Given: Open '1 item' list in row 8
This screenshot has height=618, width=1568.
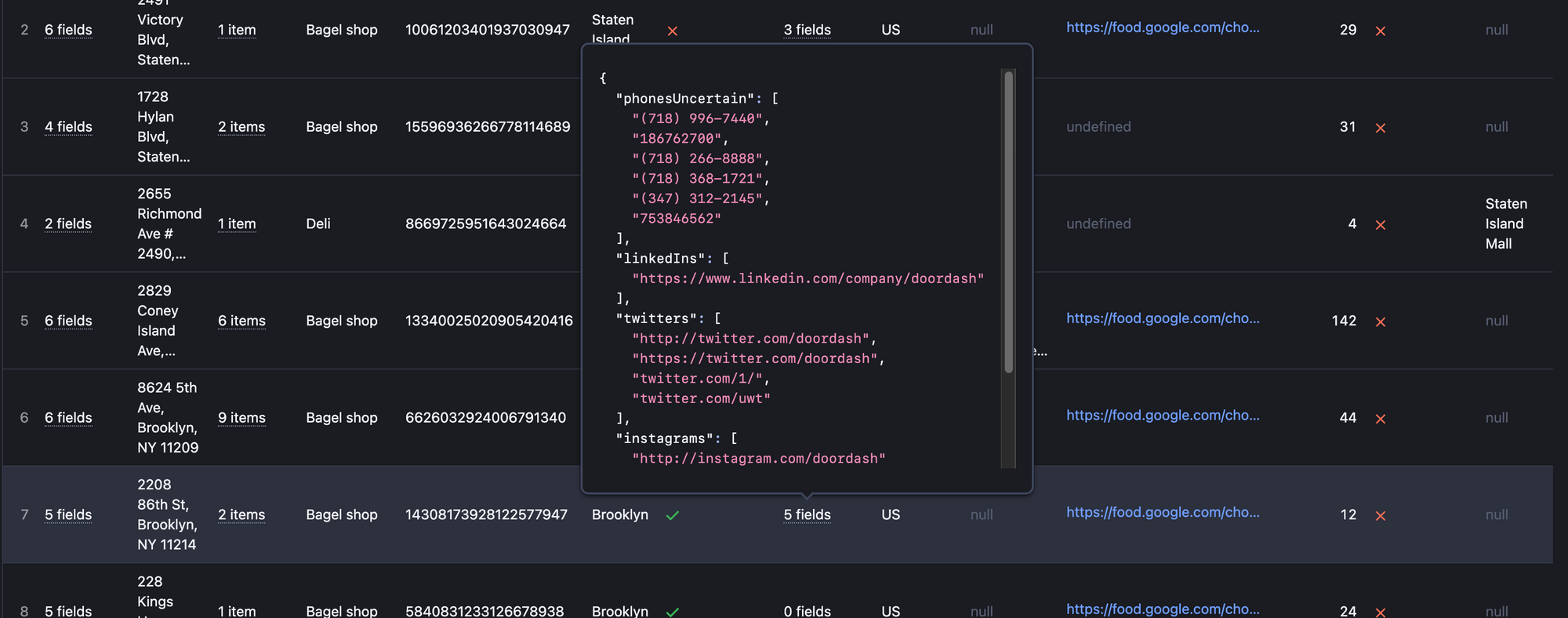Looking at the screenshot, I should click(237, 611).
